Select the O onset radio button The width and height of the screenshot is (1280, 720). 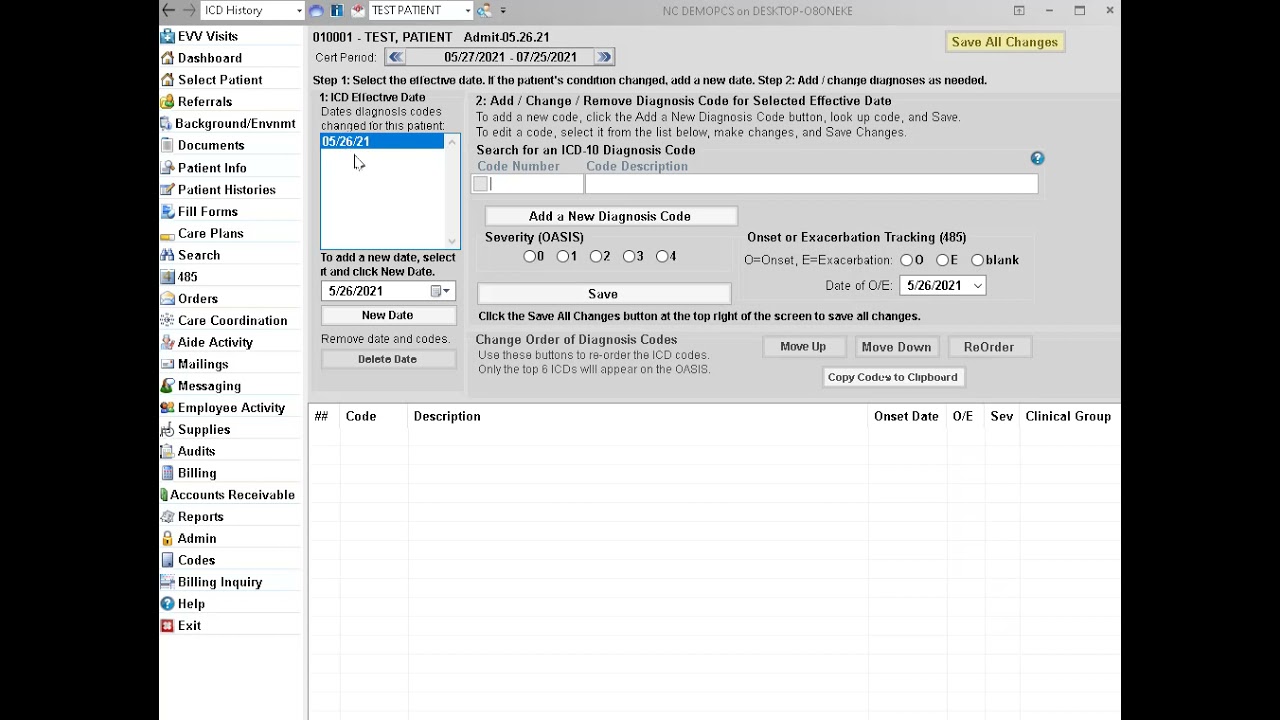tap(906, 260)
